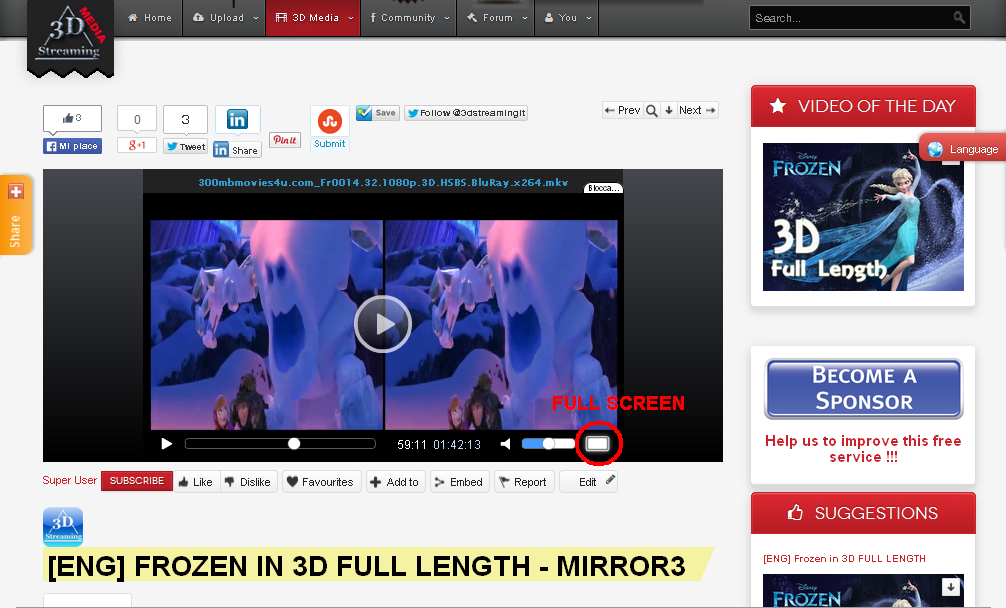Expand the Community dropdown arrow
Screen dimensions: 1006x608
click(447, 18)
